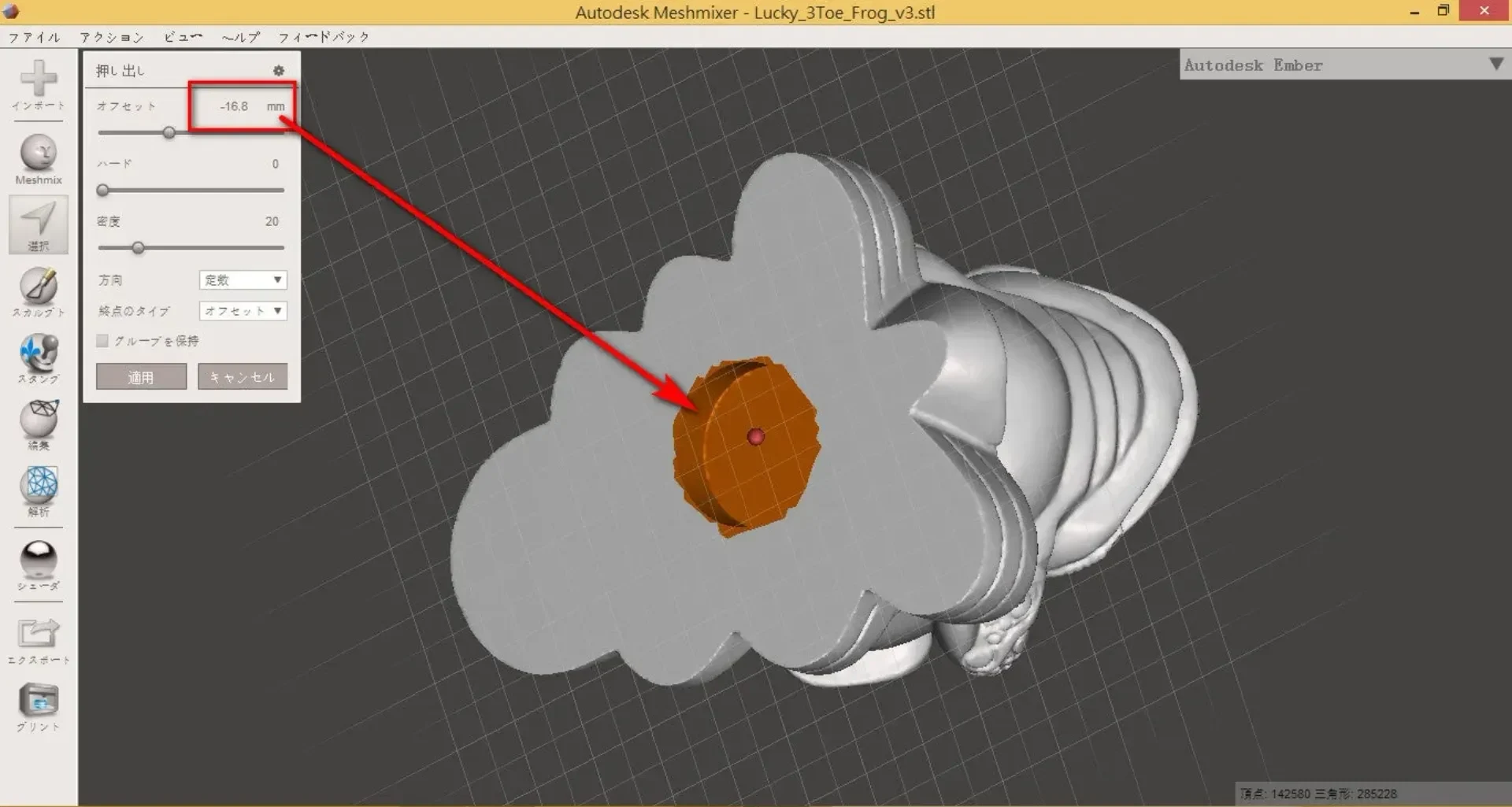Open the Help menu
This screenshot has width=1512, height=807.
tap(240, 37)
